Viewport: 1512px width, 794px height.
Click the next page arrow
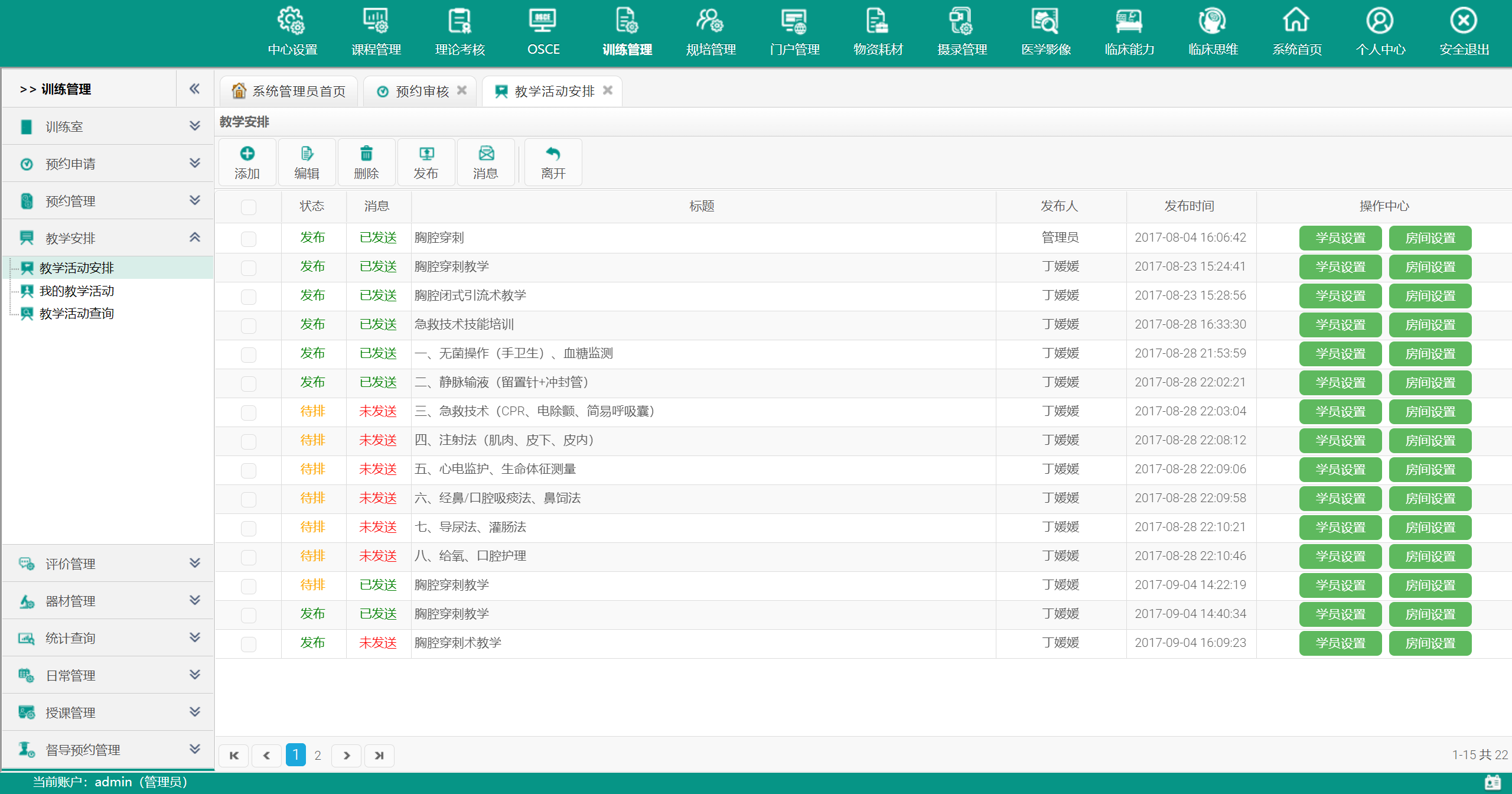tap(346, 755)
